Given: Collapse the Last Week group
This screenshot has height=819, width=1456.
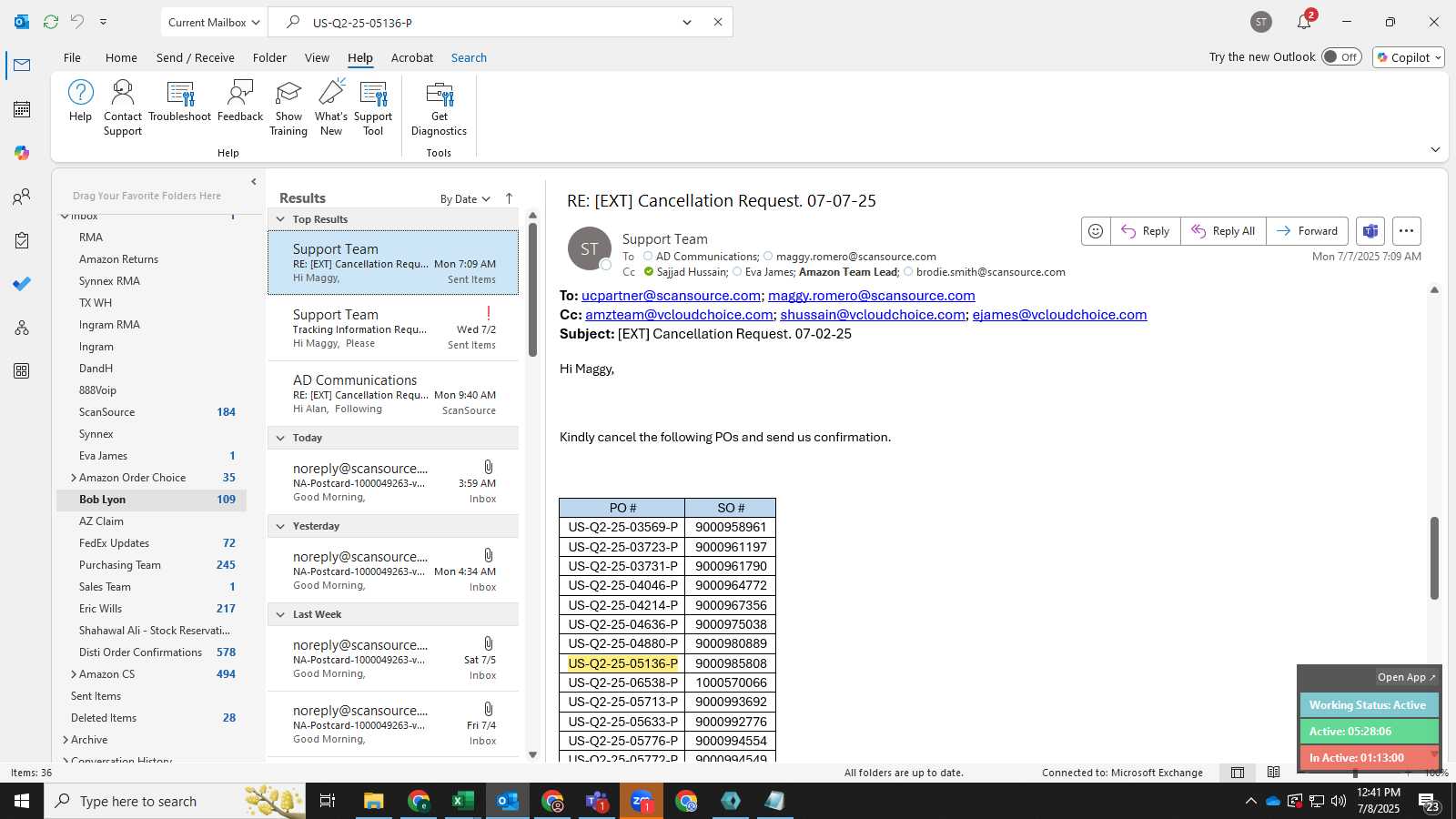Looking at the screenshot, I should 280,614.
